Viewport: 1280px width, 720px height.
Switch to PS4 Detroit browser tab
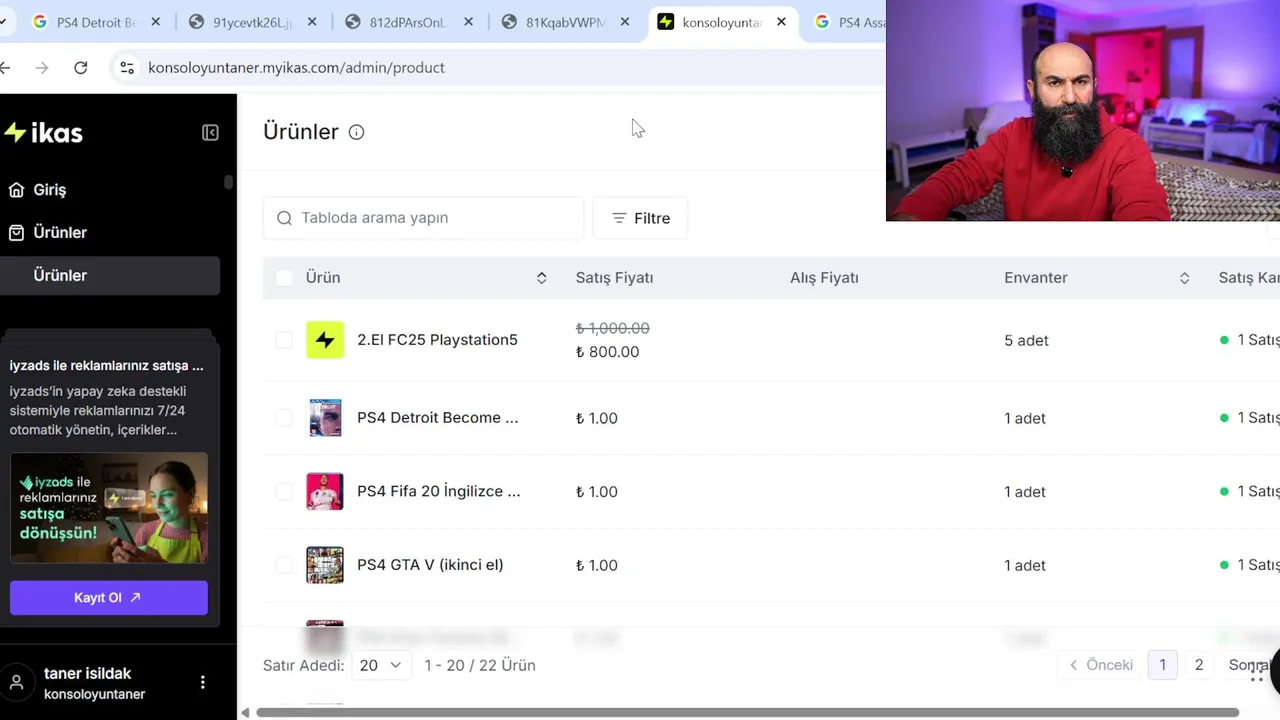pos(96,22)
